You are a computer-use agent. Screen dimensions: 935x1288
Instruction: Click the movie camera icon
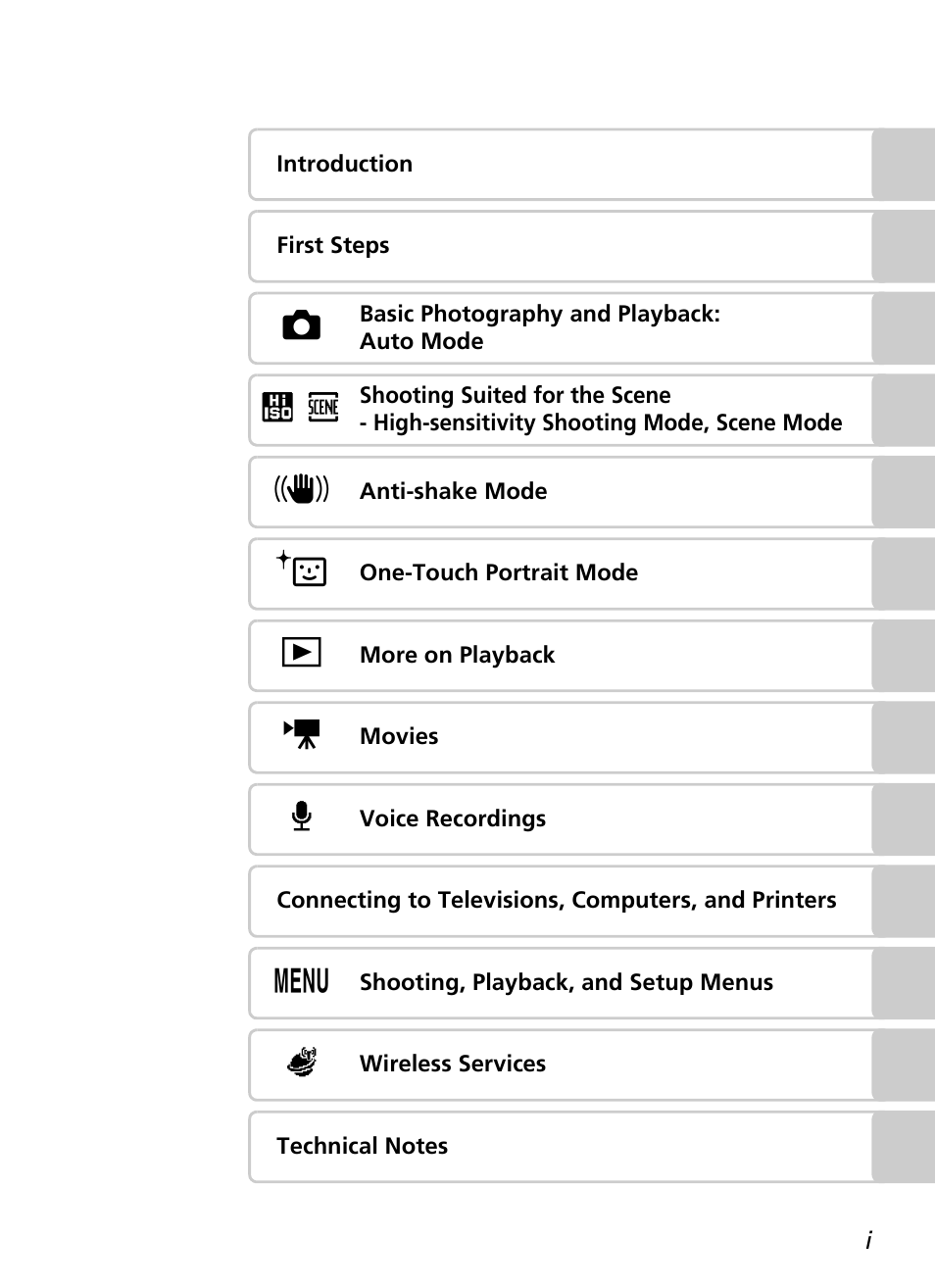302,733
